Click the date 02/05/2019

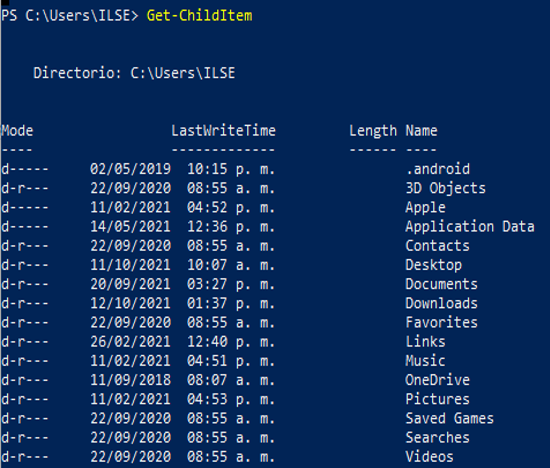[x=130, y=169]
